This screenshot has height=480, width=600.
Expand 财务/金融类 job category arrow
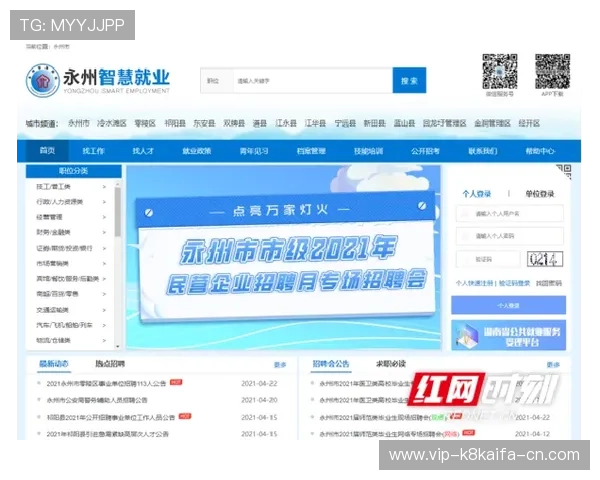point(104,232)
